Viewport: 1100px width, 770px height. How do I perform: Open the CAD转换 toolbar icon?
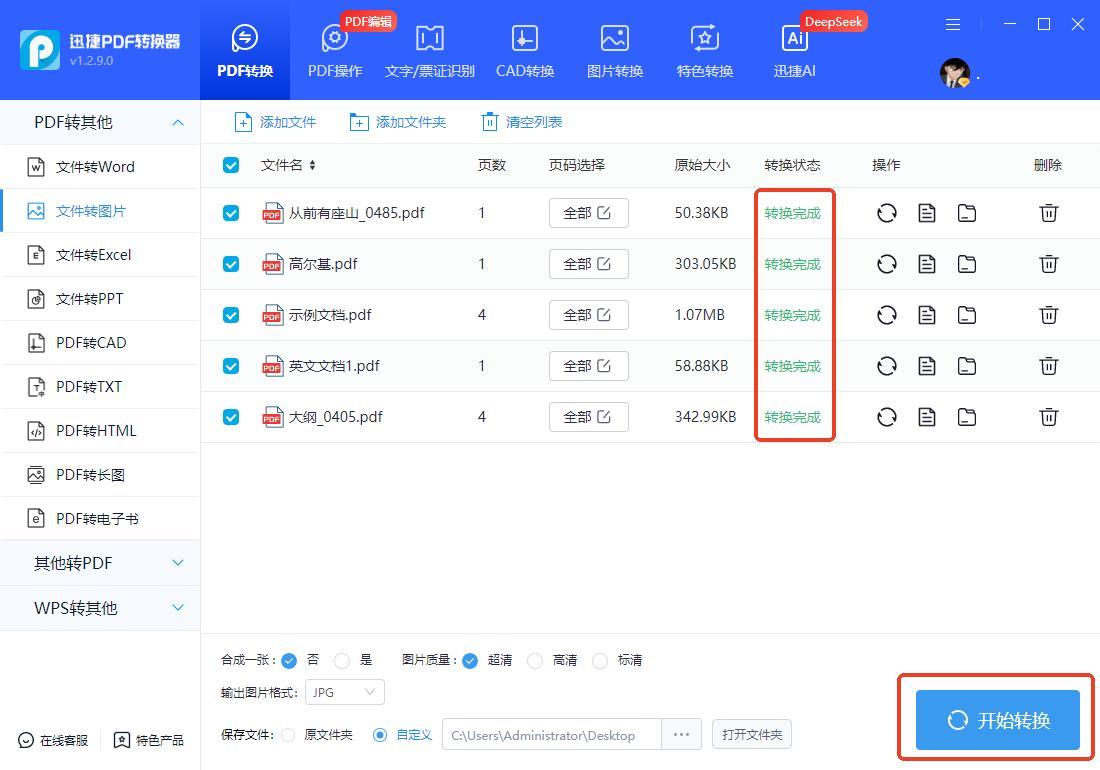pyautogui.click(x=524, y=50)
